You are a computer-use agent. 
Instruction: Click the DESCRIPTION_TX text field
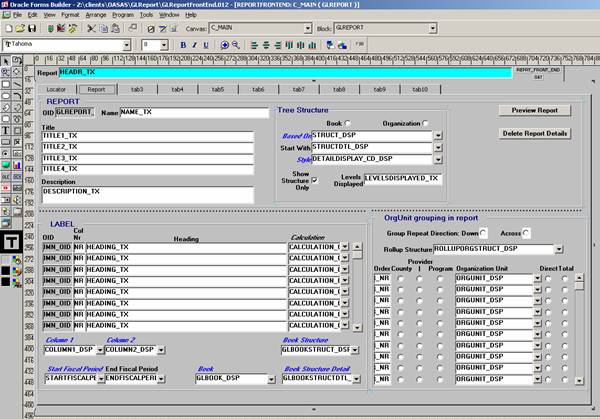(x=148, y=195)
